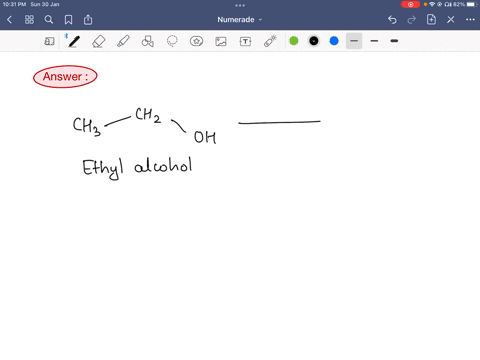Redo the last action
Screen dimensions: 480x360
[x=412, y=20]
